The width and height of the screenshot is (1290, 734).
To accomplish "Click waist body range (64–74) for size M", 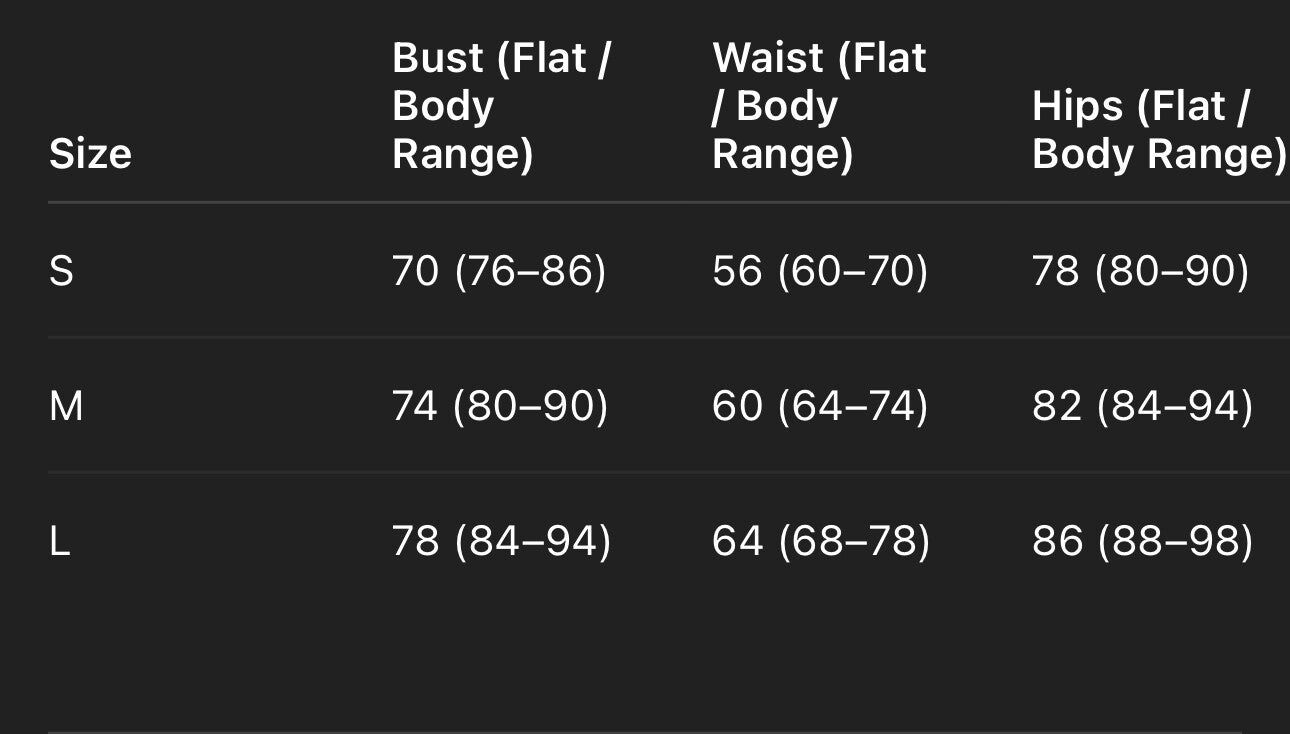I will coord(853,406).
